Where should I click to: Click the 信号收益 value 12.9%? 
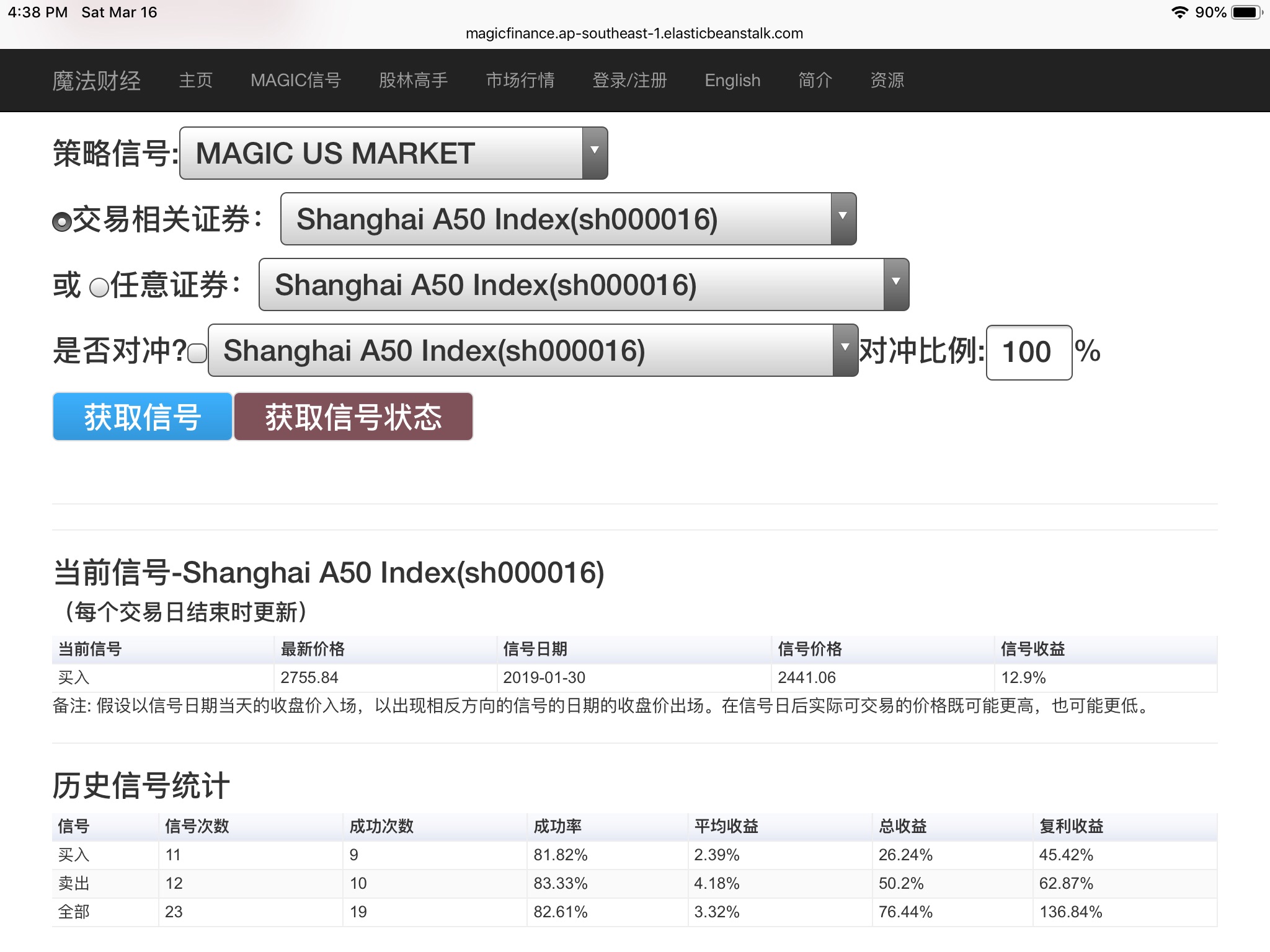click(x=1023, y=677)
